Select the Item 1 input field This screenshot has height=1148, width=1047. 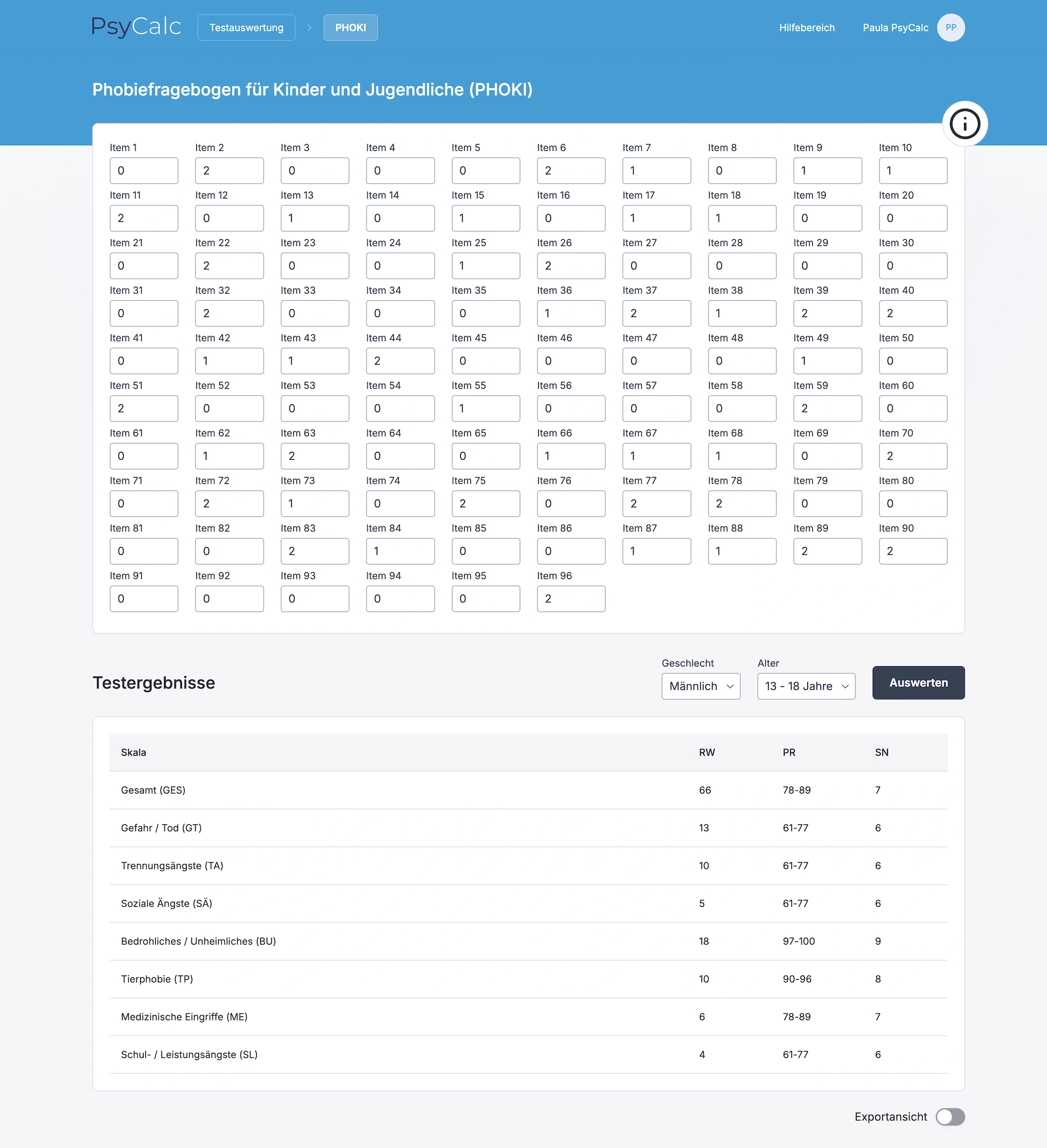[144, 170]
